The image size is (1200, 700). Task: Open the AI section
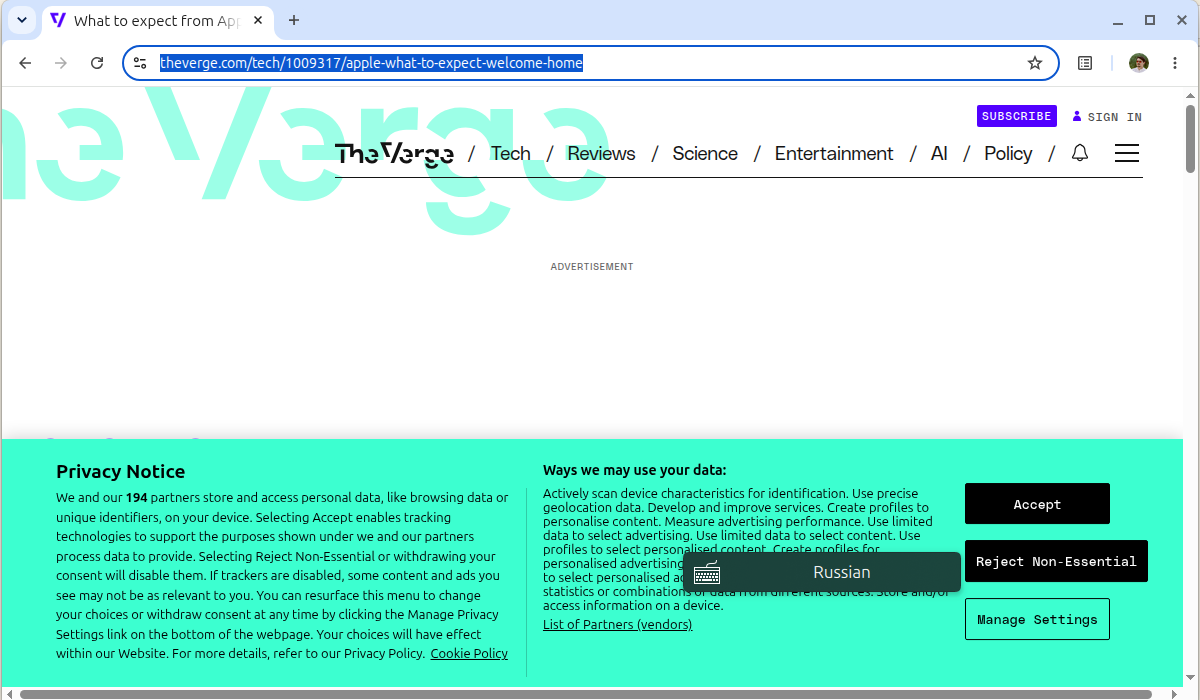tap(939, 153)
